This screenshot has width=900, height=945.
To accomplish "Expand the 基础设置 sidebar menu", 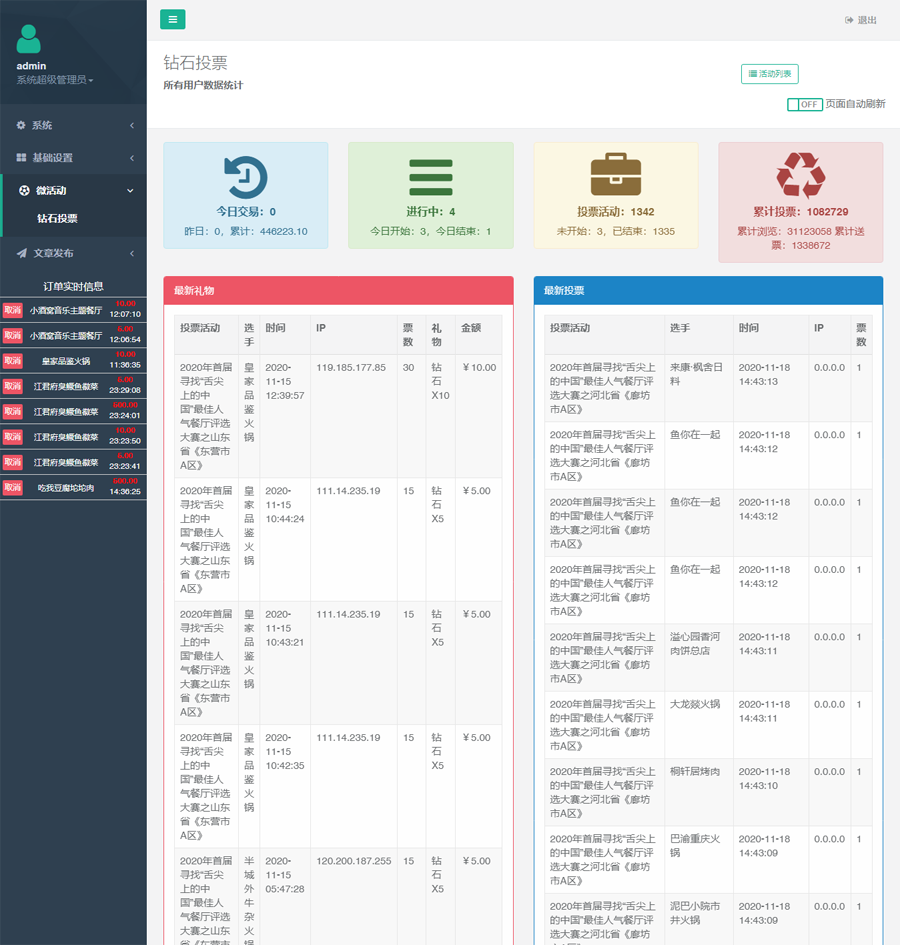I will point(73,158).
